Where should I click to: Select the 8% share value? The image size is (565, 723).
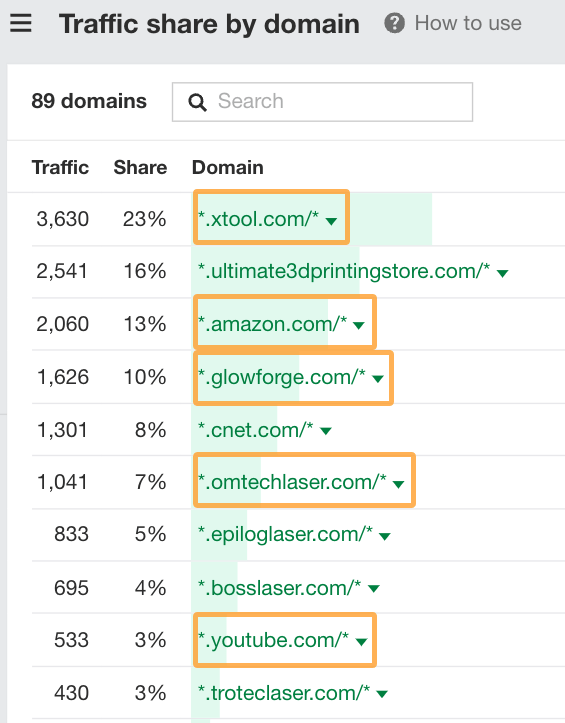click(x=150, y=430)
